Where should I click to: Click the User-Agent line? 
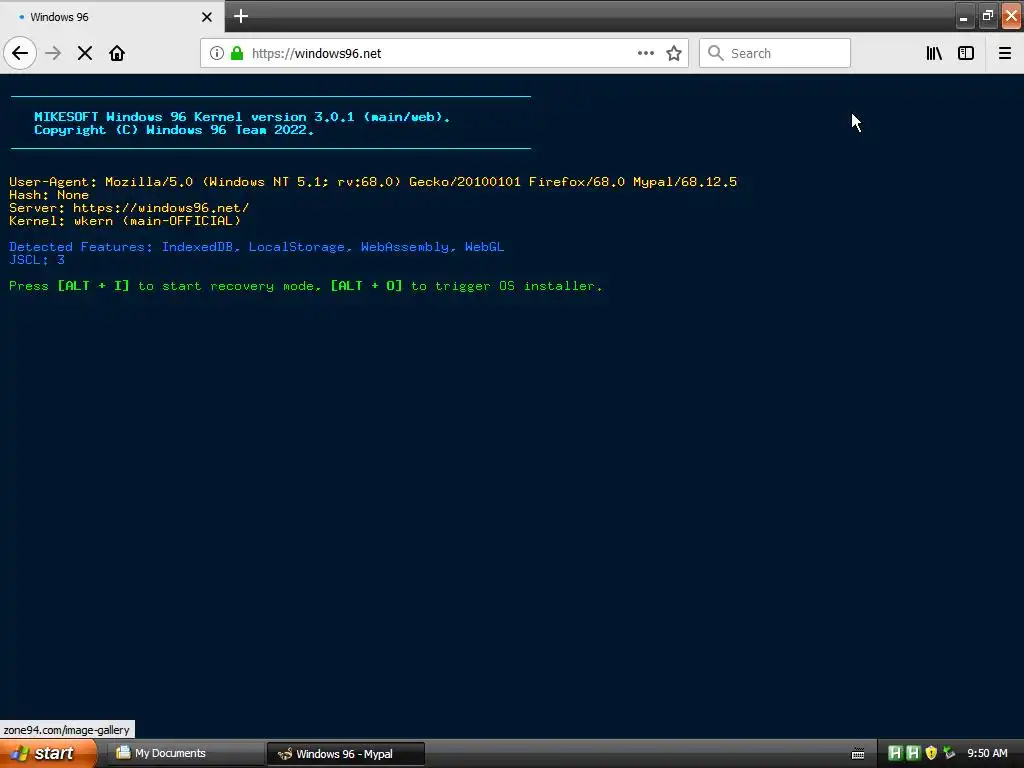373,182
